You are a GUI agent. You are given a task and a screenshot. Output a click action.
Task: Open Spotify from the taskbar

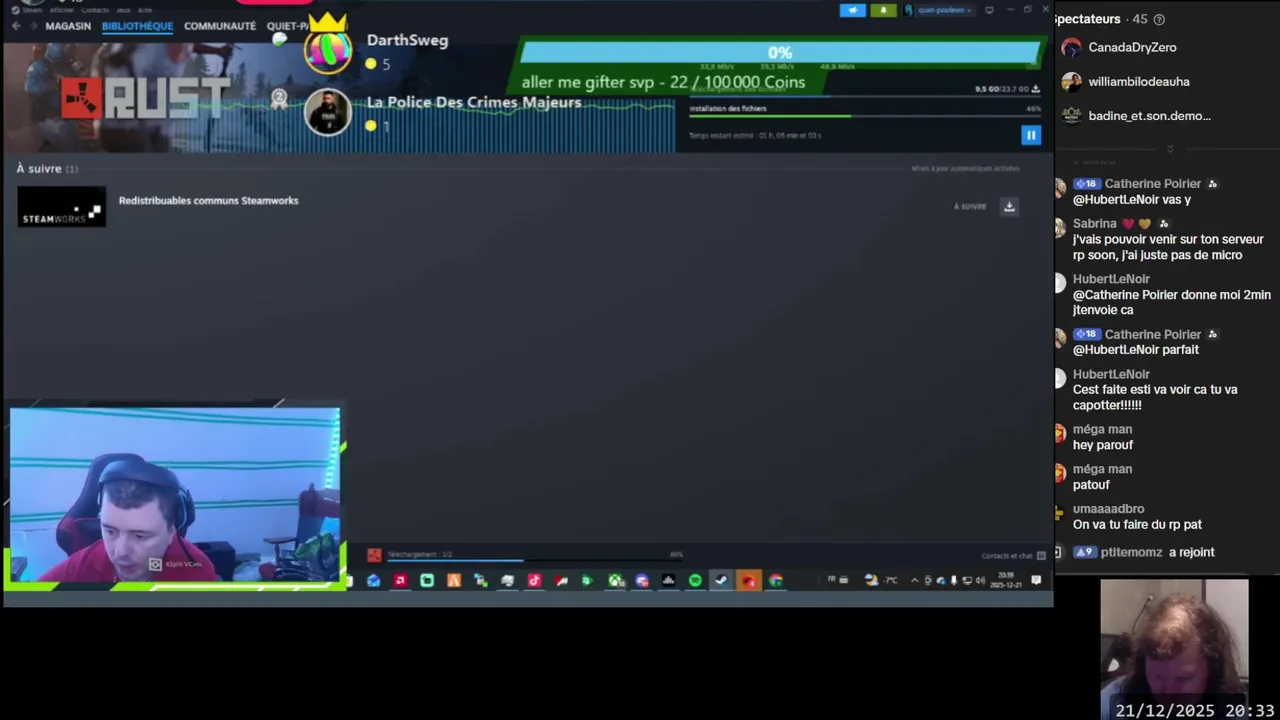click(695, 580)
